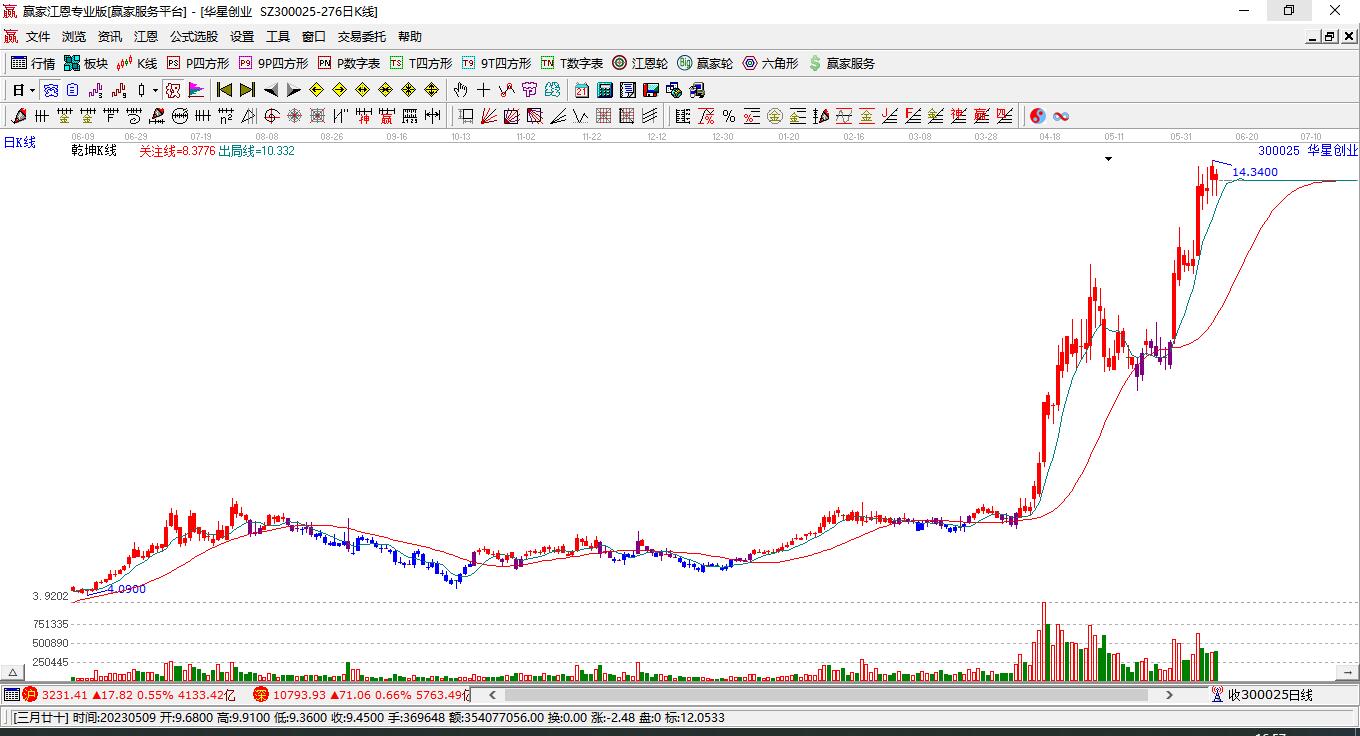Viewport: 1360px width, 736px height.
Task: Open the 窗口 menu
Action: click(x=314, y=37)
